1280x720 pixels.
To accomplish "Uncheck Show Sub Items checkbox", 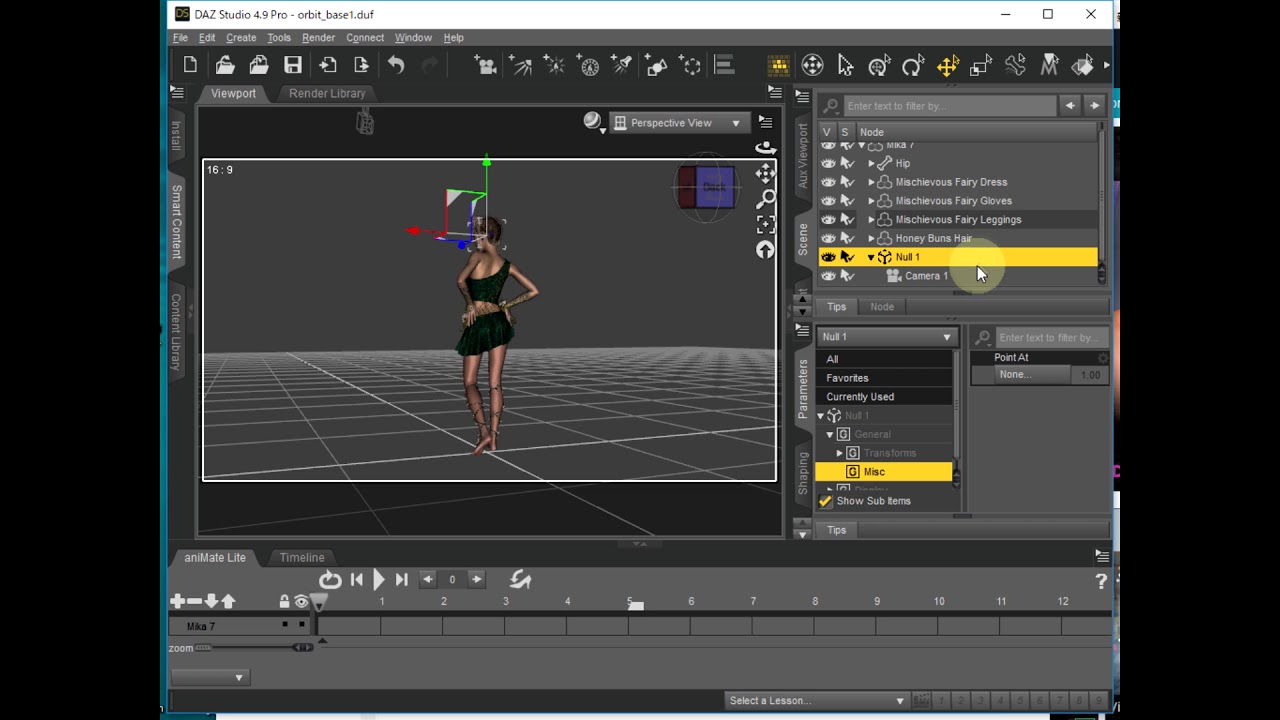I will [826, 501].
